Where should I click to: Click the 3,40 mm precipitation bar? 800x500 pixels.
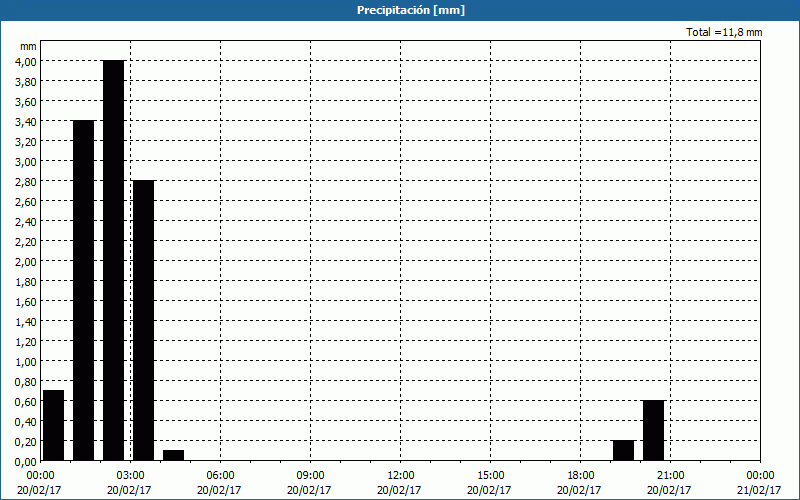coord(84,291)
